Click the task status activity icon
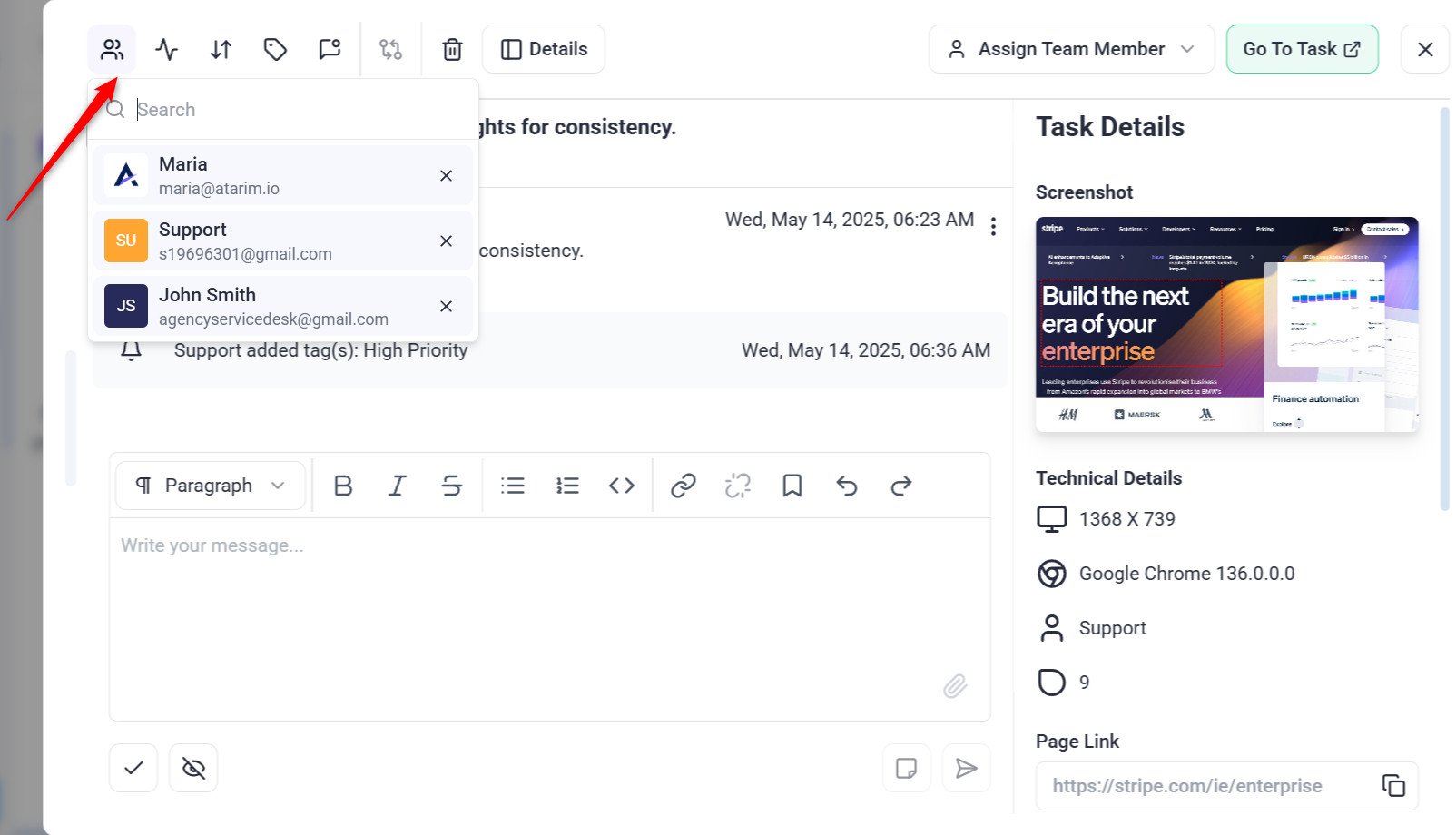 166,49
